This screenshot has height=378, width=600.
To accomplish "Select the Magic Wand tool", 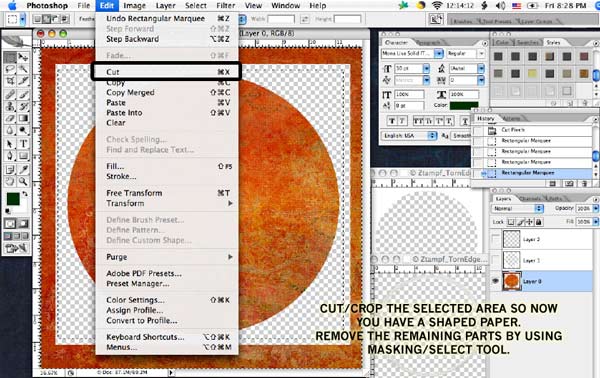I will [x=23, y=69].
